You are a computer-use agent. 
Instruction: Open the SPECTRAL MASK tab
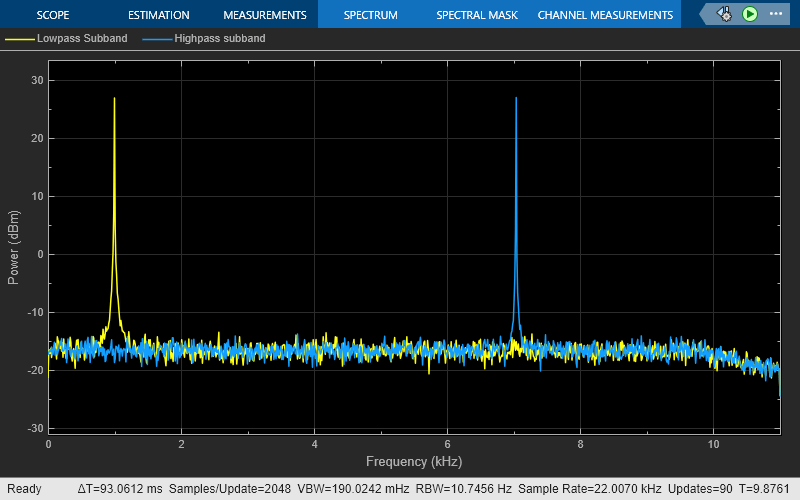point(477,15)
